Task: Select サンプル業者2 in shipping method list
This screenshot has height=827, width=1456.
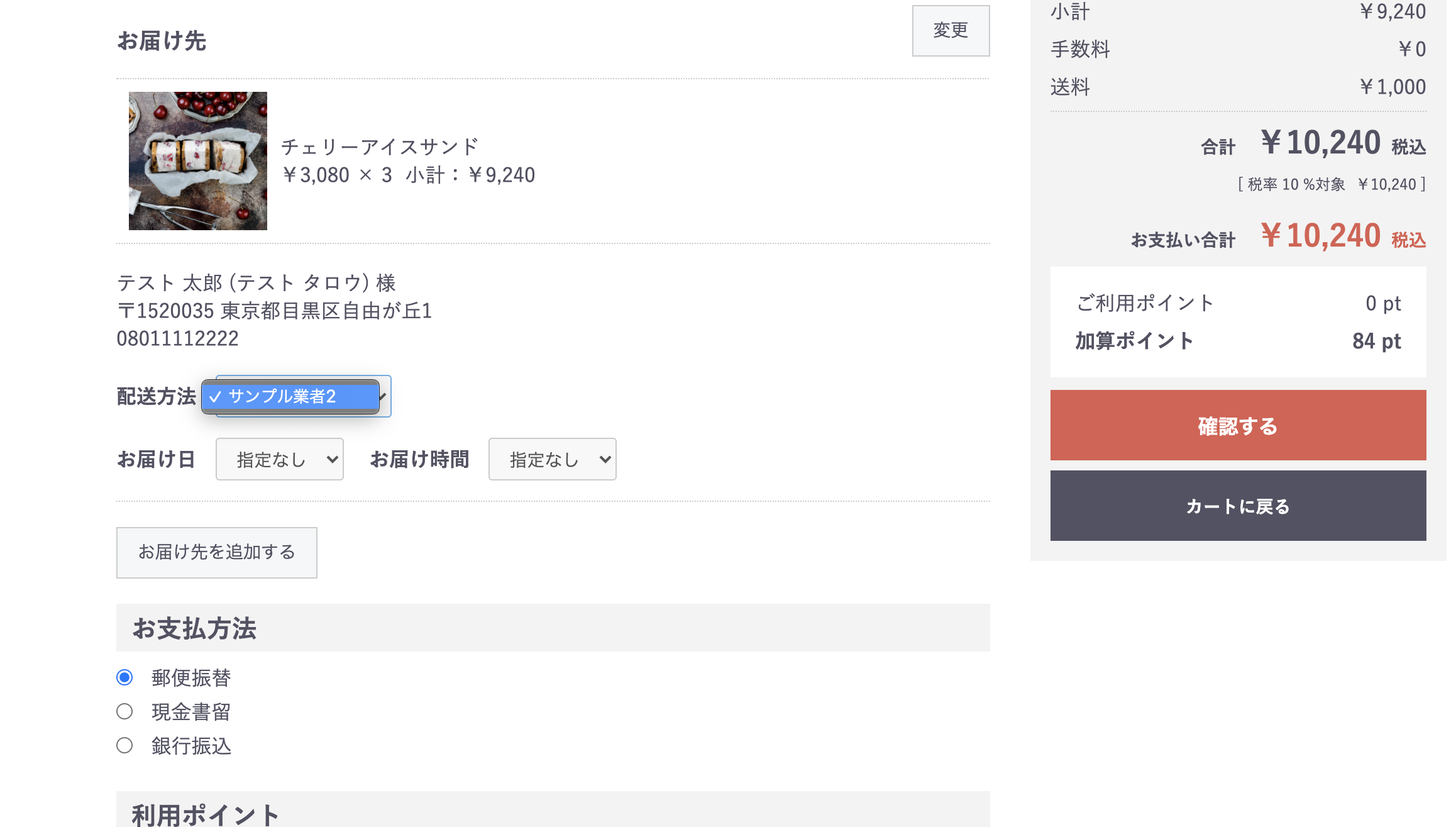Action: click(290, 396)
